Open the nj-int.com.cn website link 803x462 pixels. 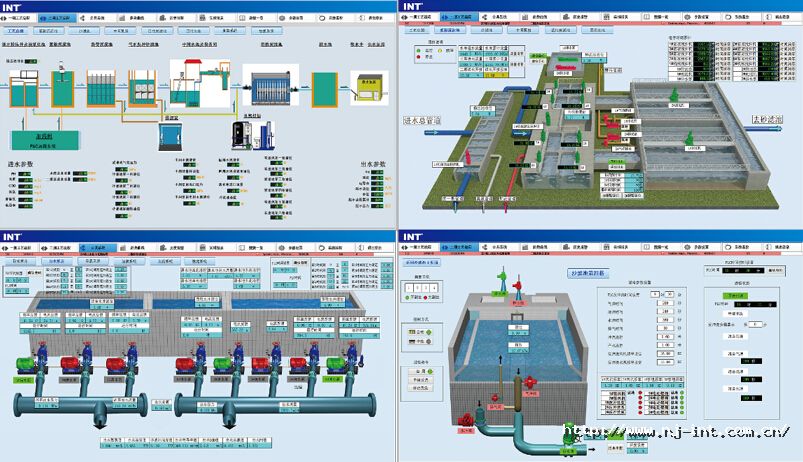point(678,434)
